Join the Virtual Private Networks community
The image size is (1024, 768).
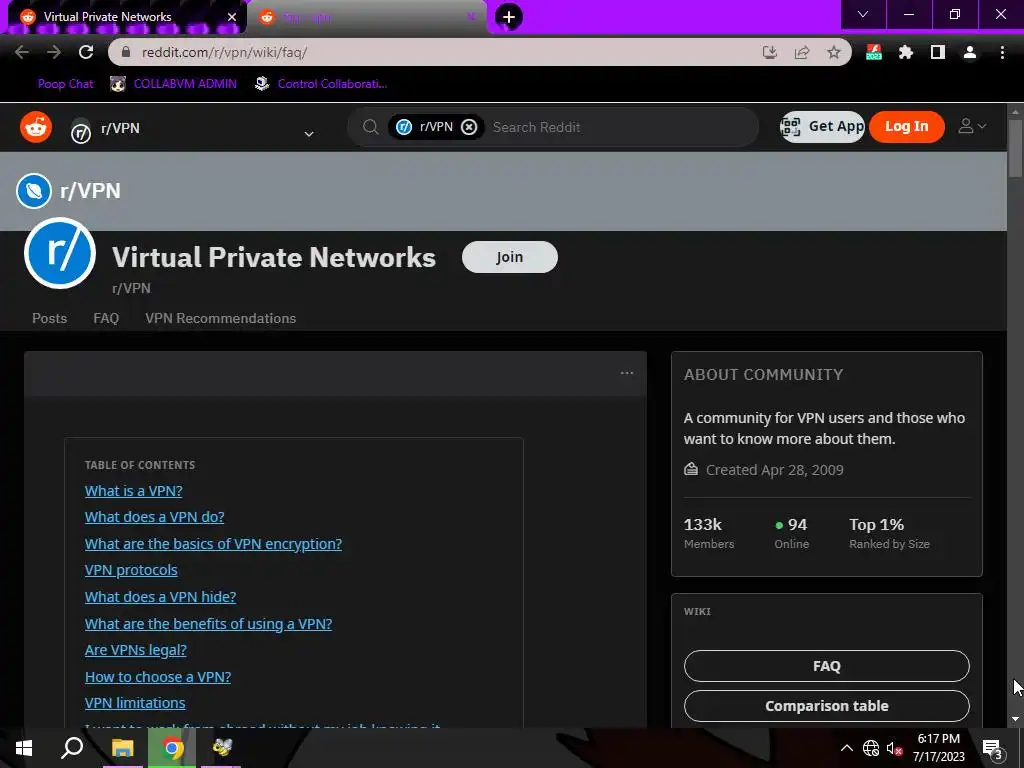509,257
